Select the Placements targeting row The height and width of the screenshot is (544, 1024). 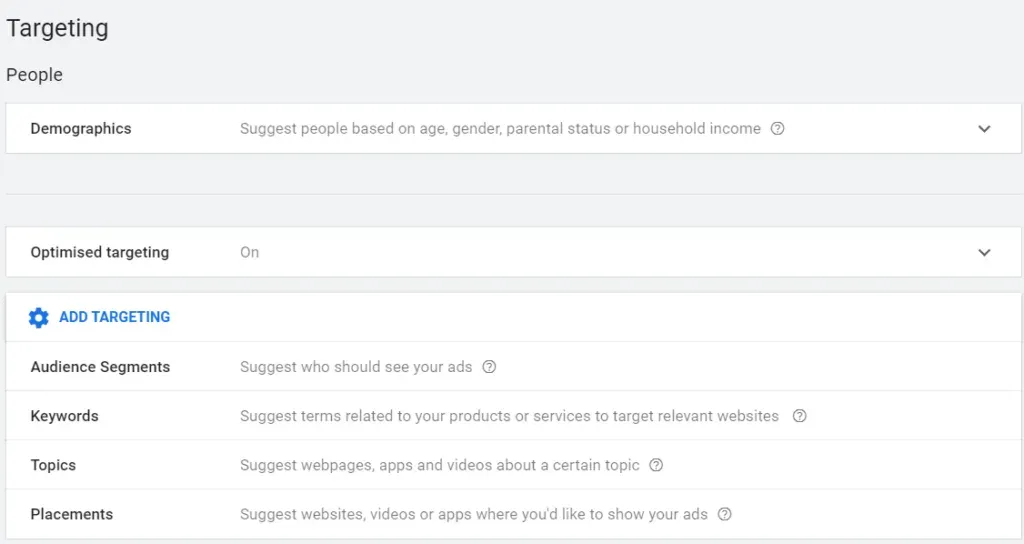pos(513,513)
